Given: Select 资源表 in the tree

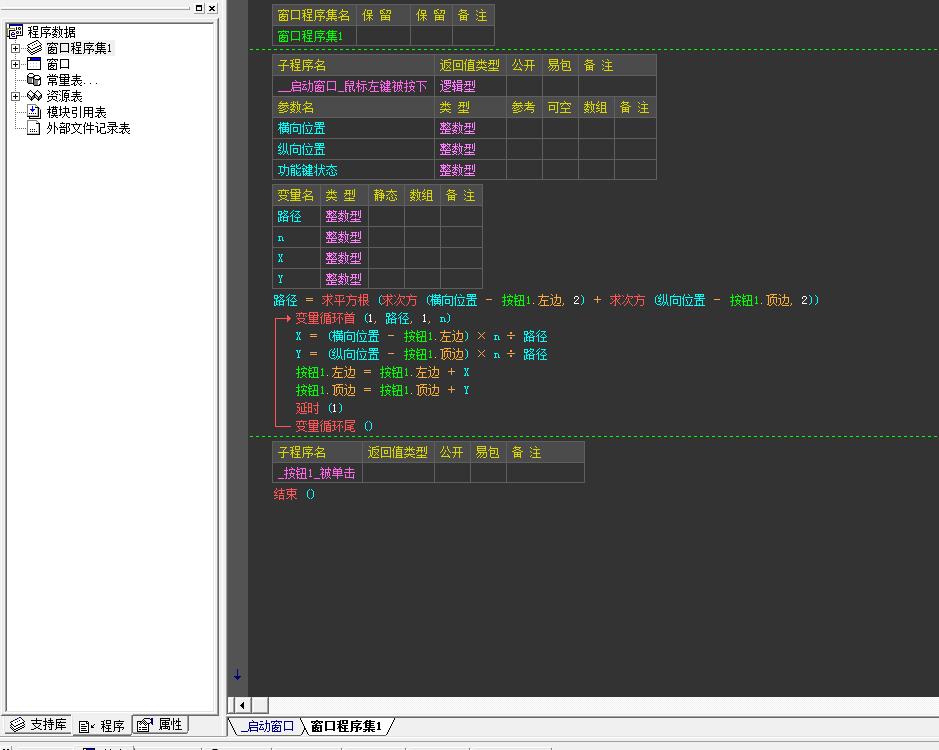Looking at the screenshot, I should pos(64,96).
